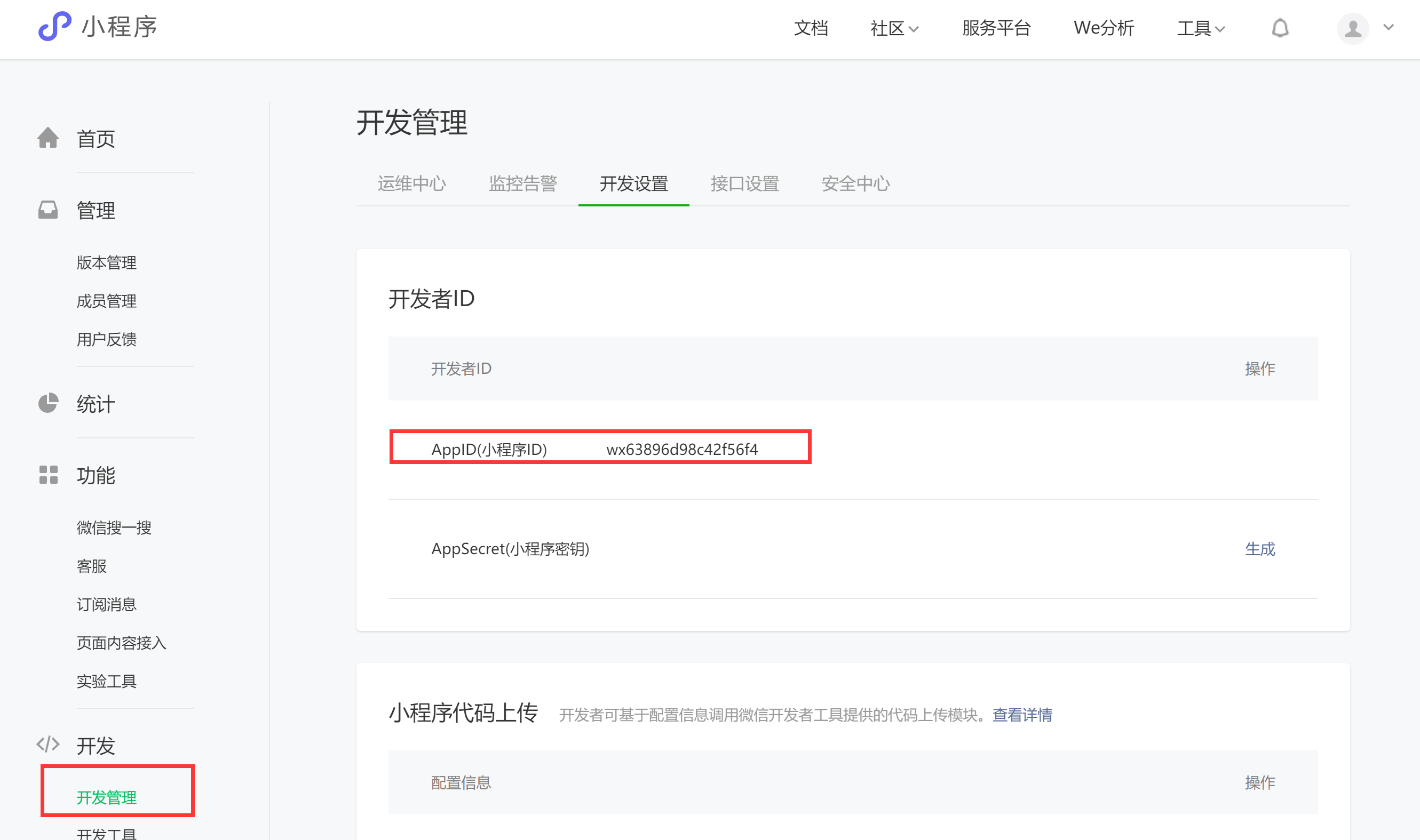Switch to the 接口设置 tab
The width and height of the screenshot is (1420, 840).
[x=744, y=183]
